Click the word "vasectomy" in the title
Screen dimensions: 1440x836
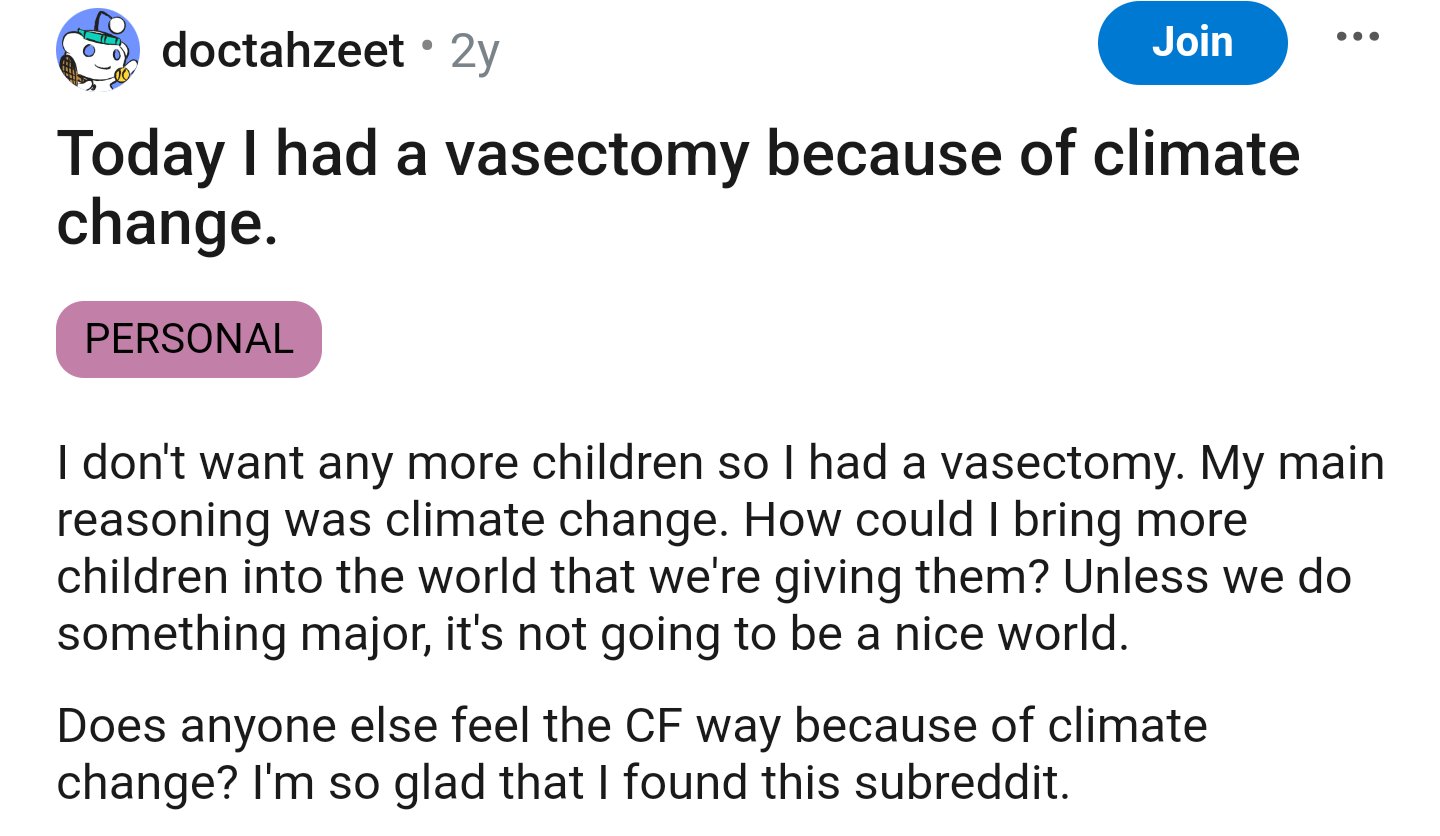(x=595, y=156)
